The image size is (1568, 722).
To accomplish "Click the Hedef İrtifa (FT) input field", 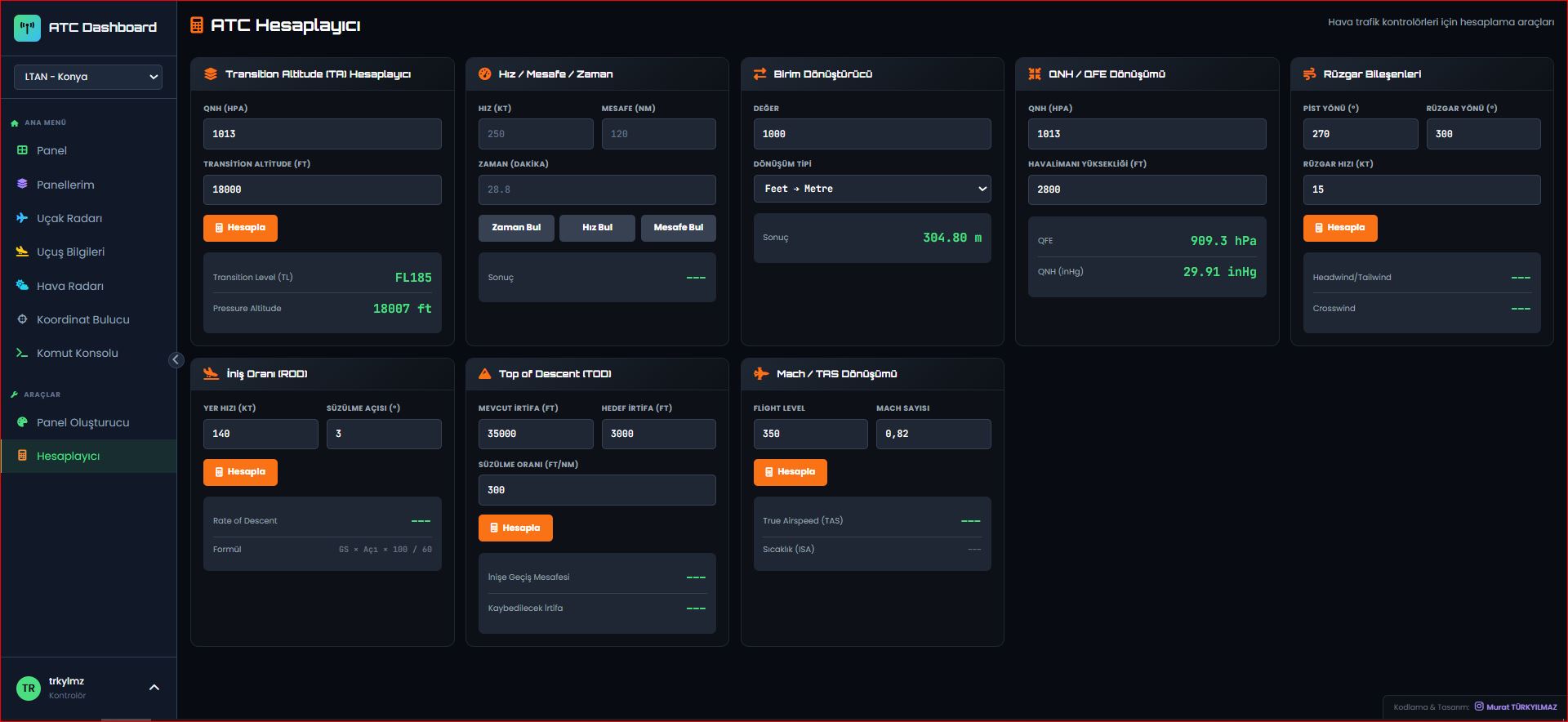I will coord(659,434).
